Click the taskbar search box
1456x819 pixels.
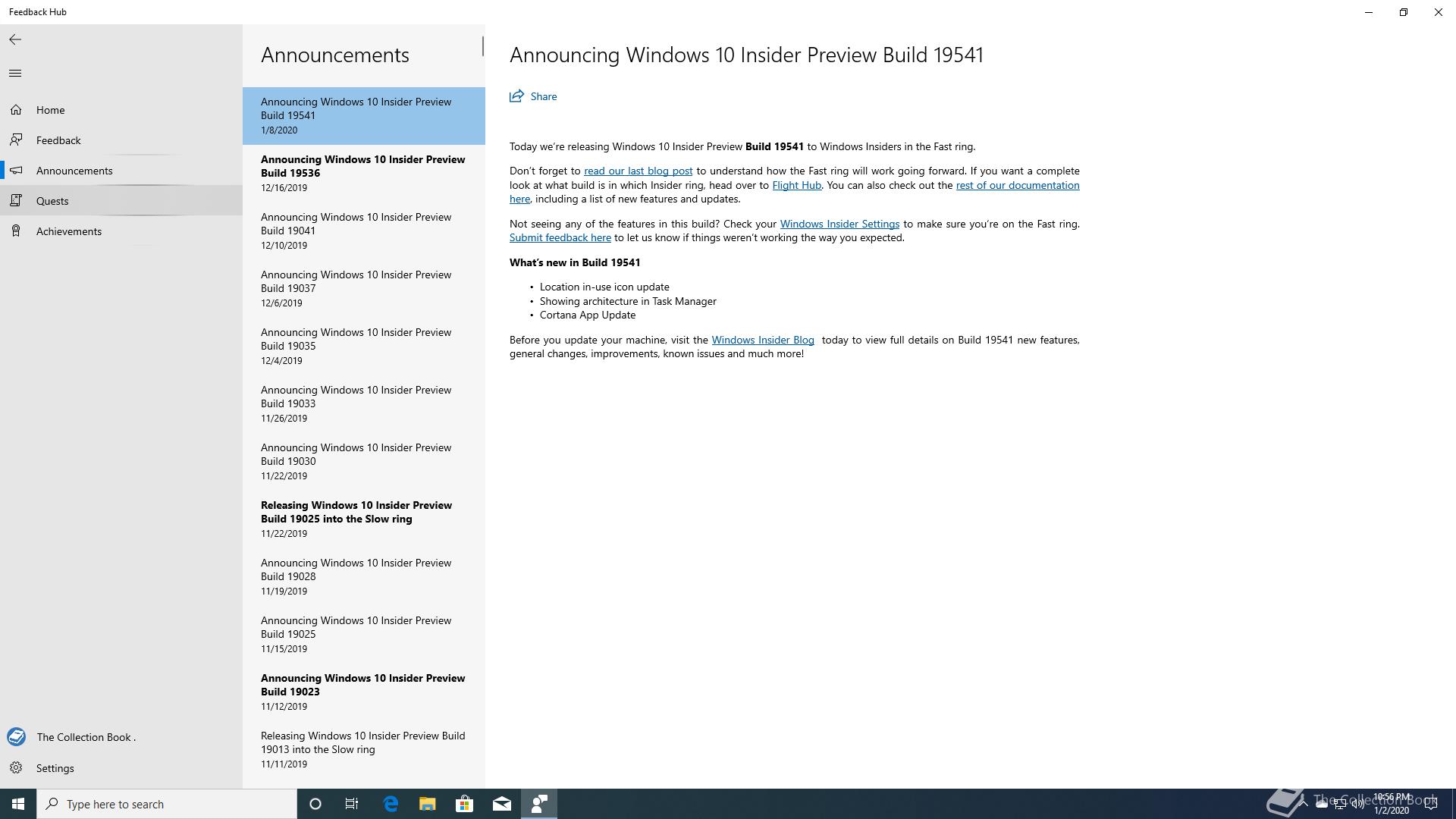167,804
